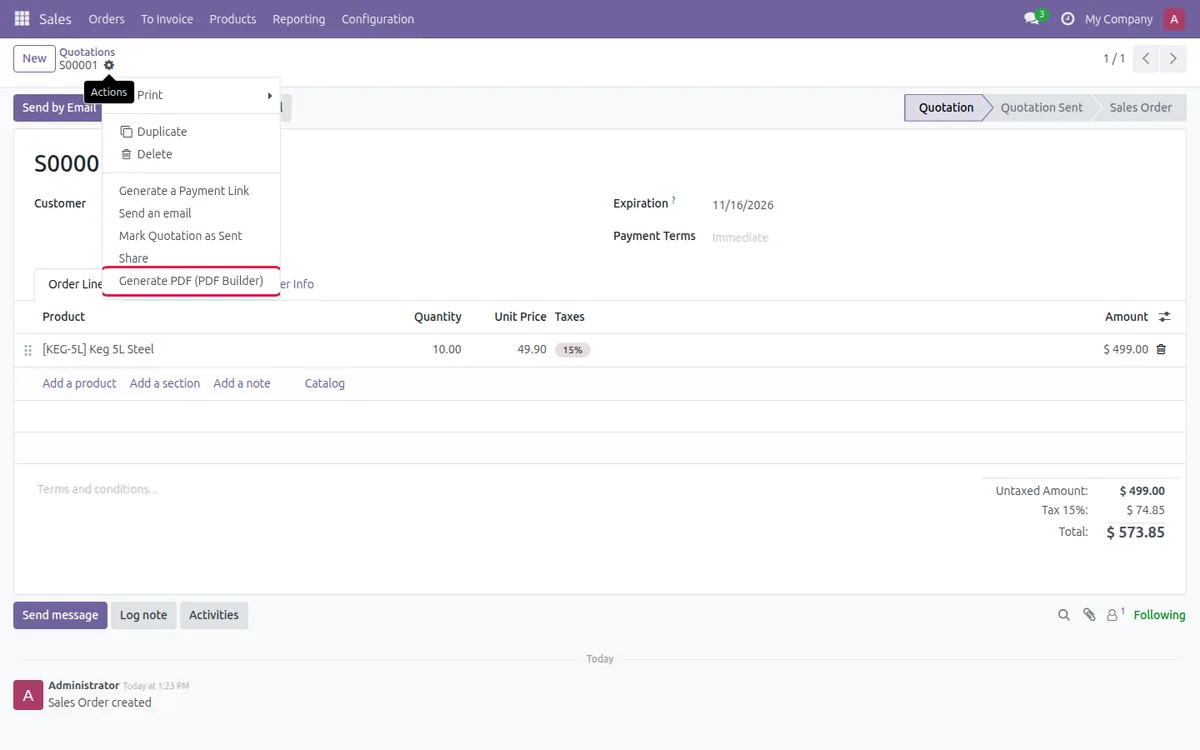1200x750 pixels.
Task: Click the Expiration help question mark
Action: pyautogui.click(x=674, y=200)
